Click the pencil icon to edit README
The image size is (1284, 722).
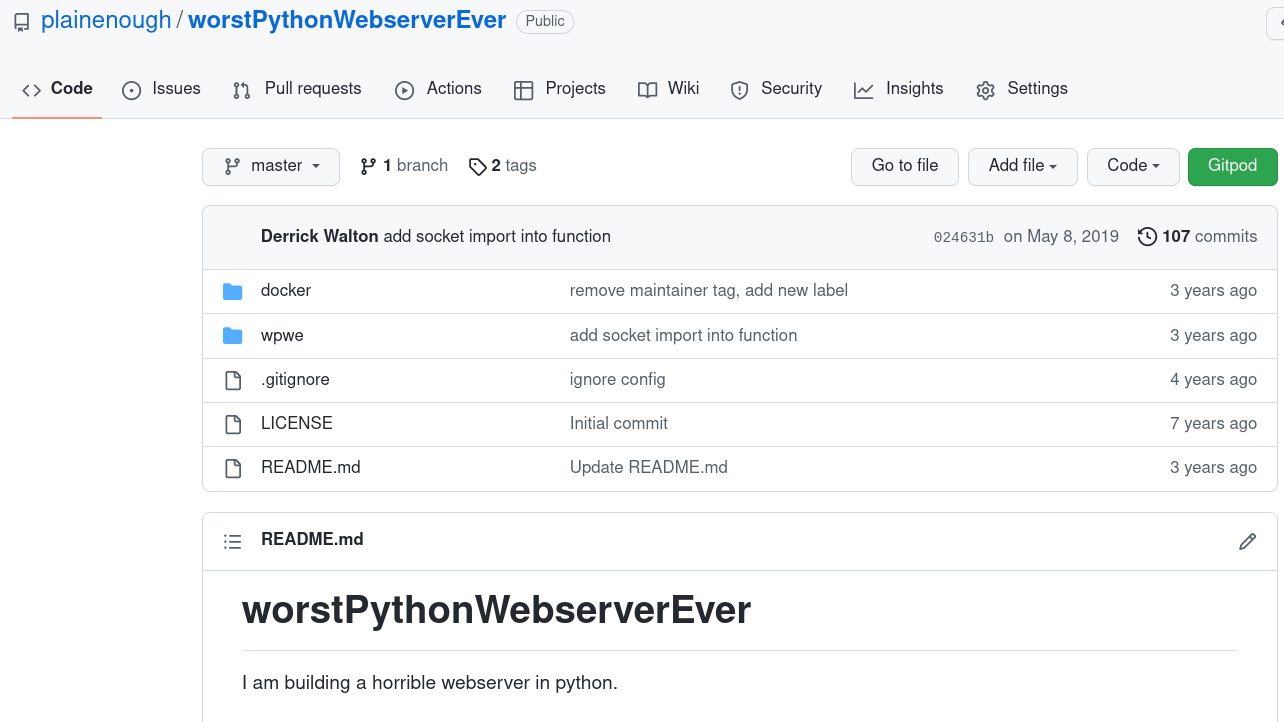click(1247, 541)
